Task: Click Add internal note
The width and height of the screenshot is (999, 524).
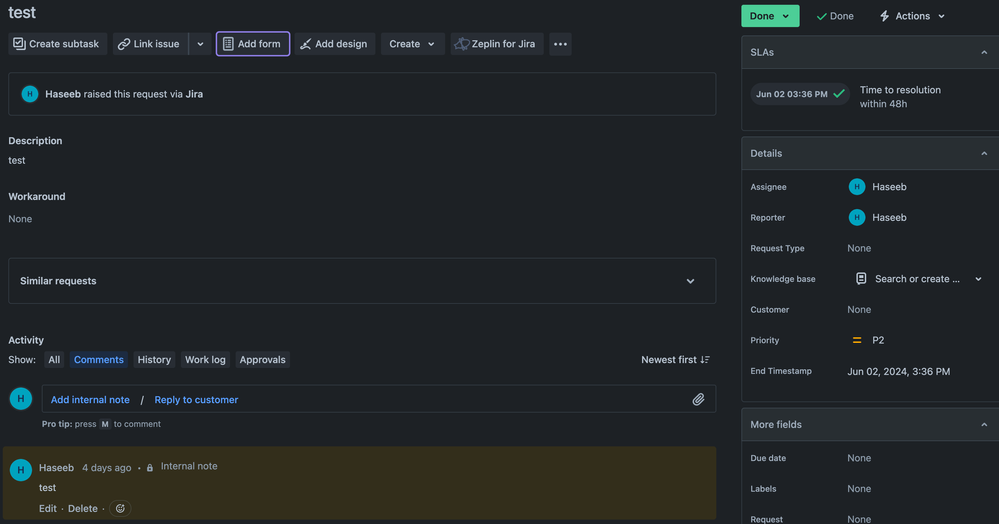Action: (x=90, y=400)
